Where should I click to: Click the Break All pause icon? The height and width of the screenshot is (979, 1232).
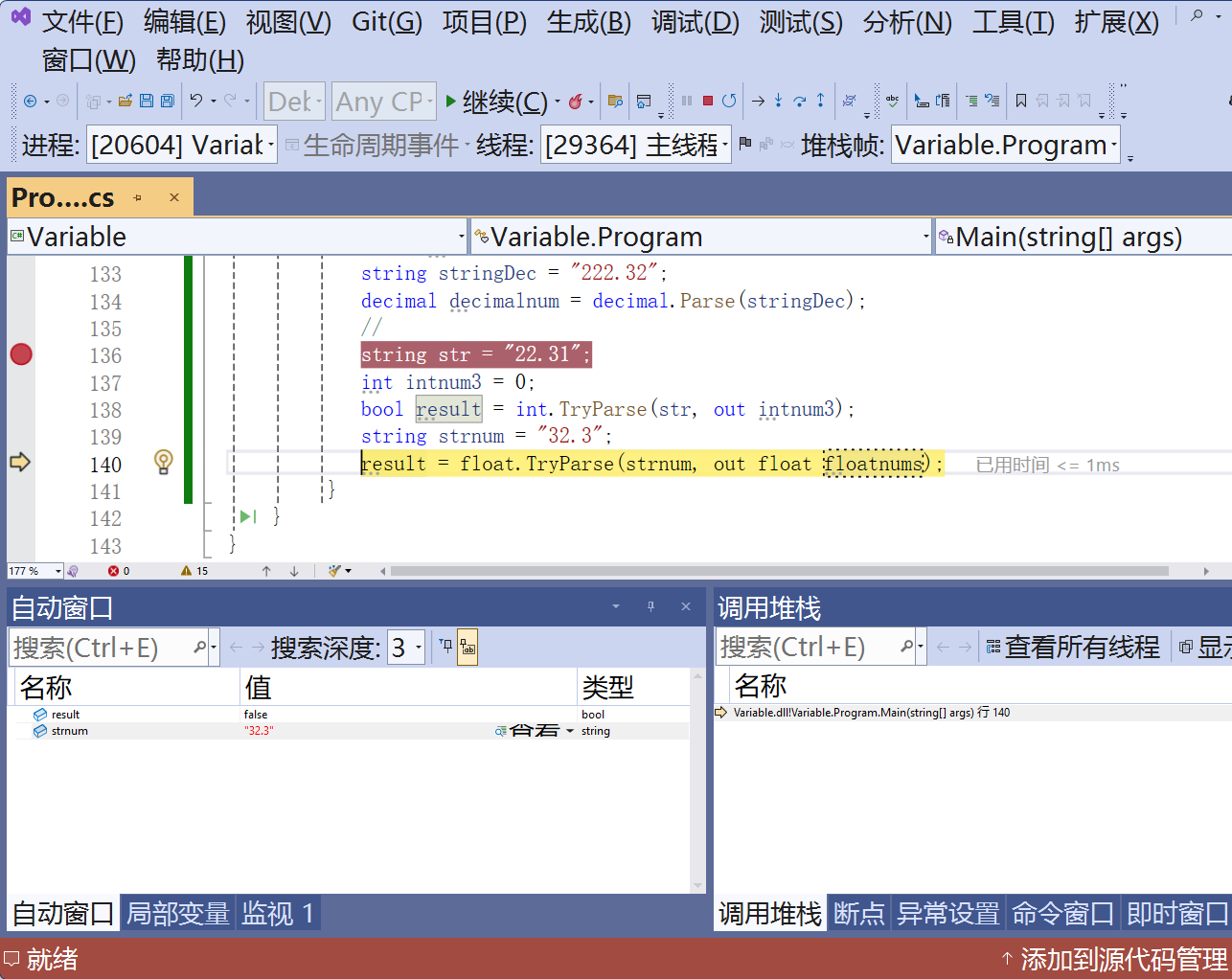(686, 100)
